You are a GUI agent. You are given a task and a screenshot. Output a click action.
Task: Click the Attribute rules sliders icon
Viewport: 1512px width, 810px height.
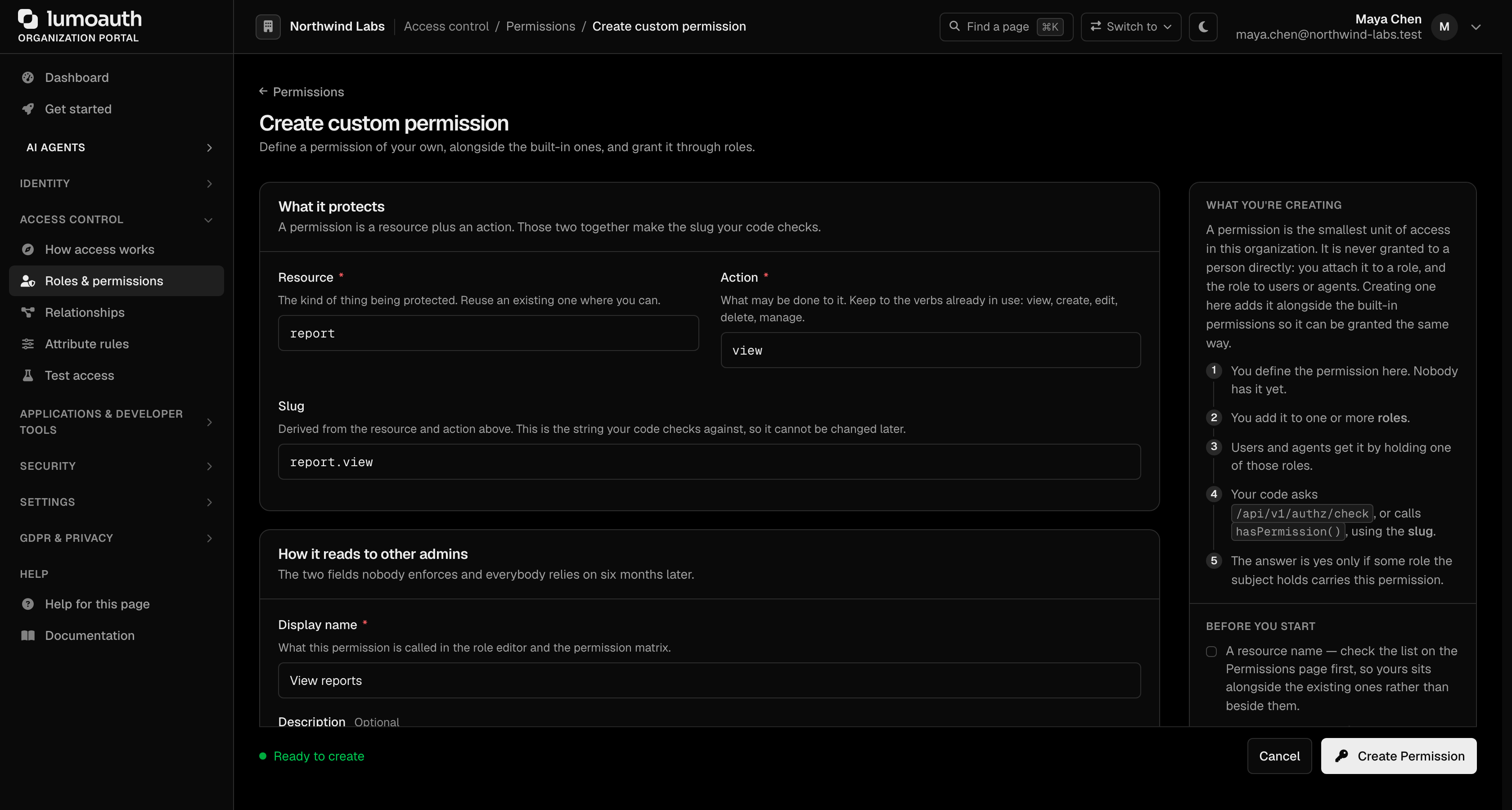click(27, 344)
